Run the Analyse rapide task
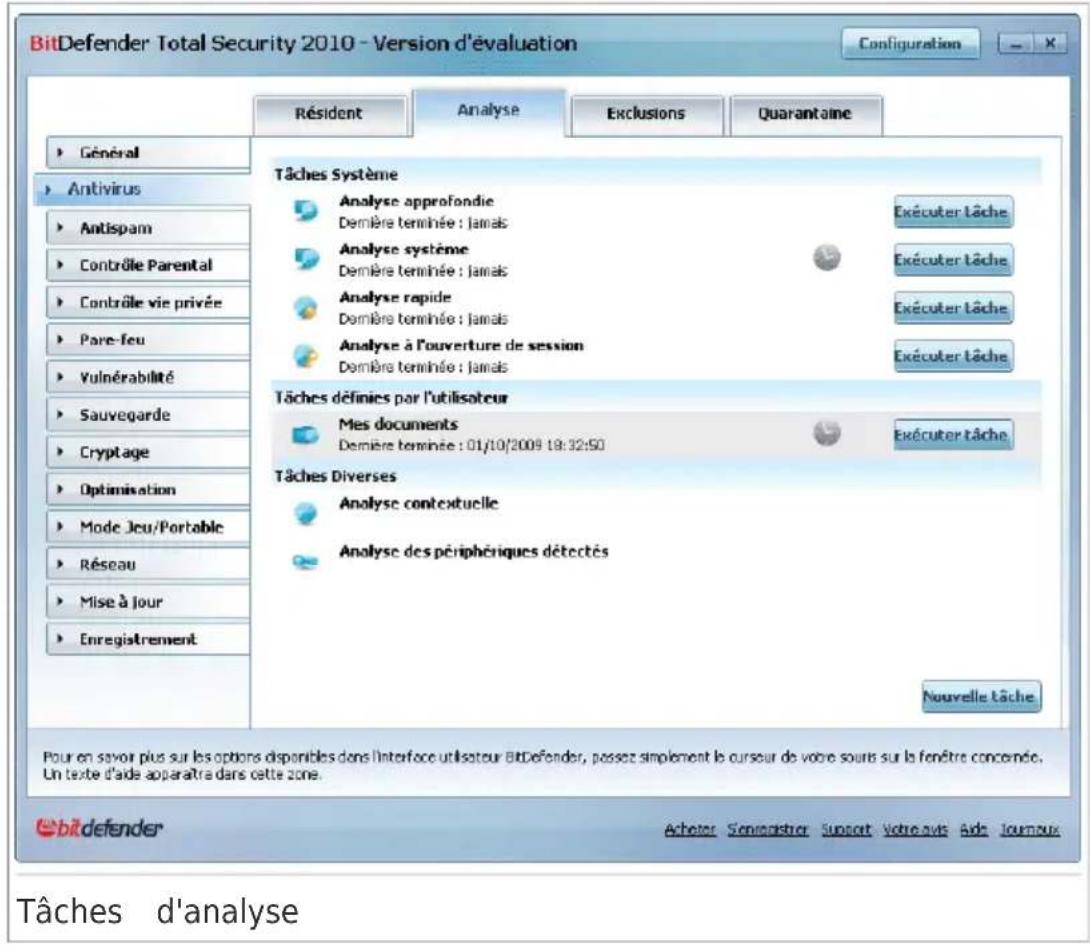Screen dimensions: 1090x945 [952, 308]
